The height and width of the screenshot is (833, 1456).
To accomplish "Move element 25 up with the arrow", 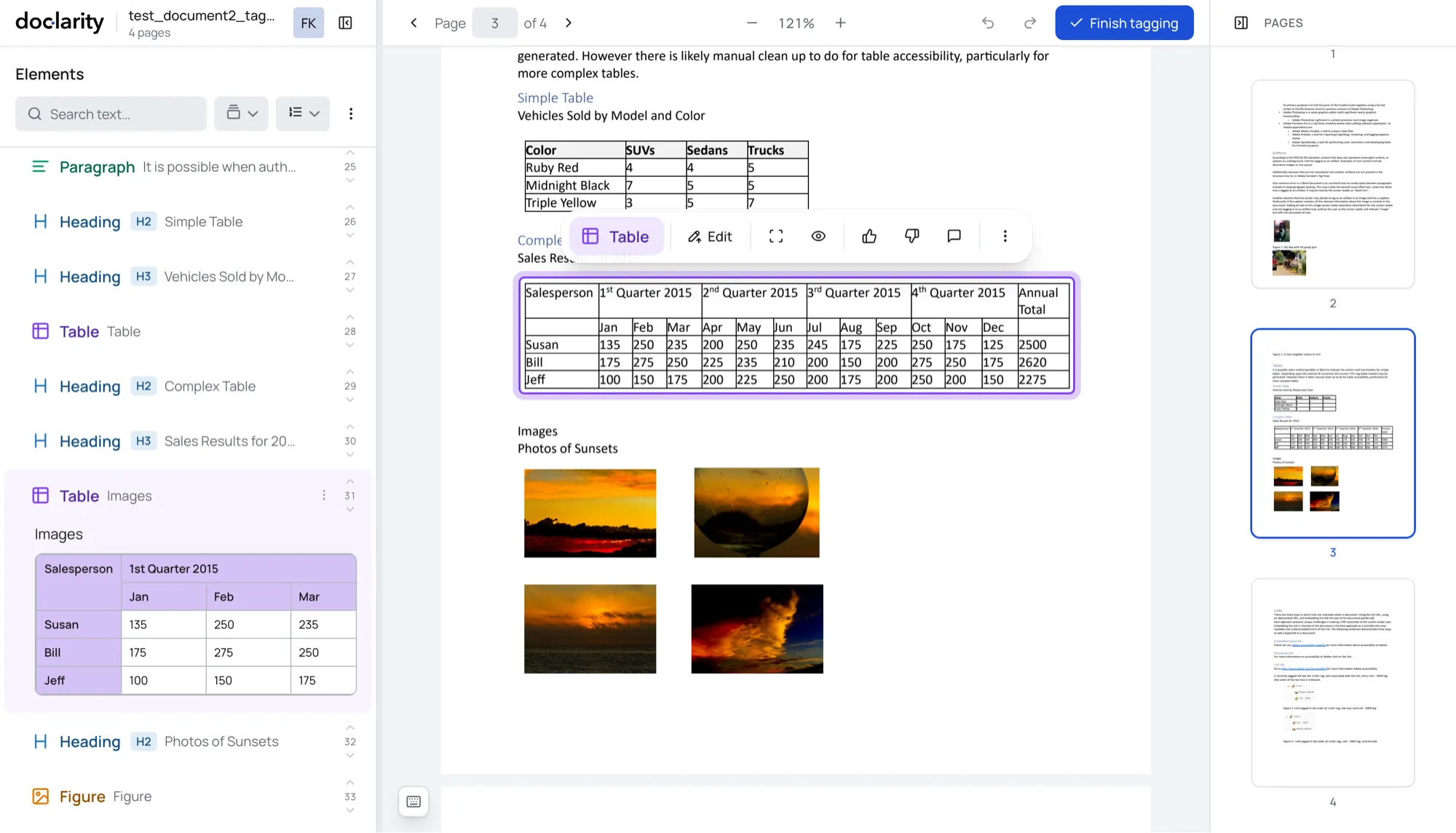I will tap(350, 153).
